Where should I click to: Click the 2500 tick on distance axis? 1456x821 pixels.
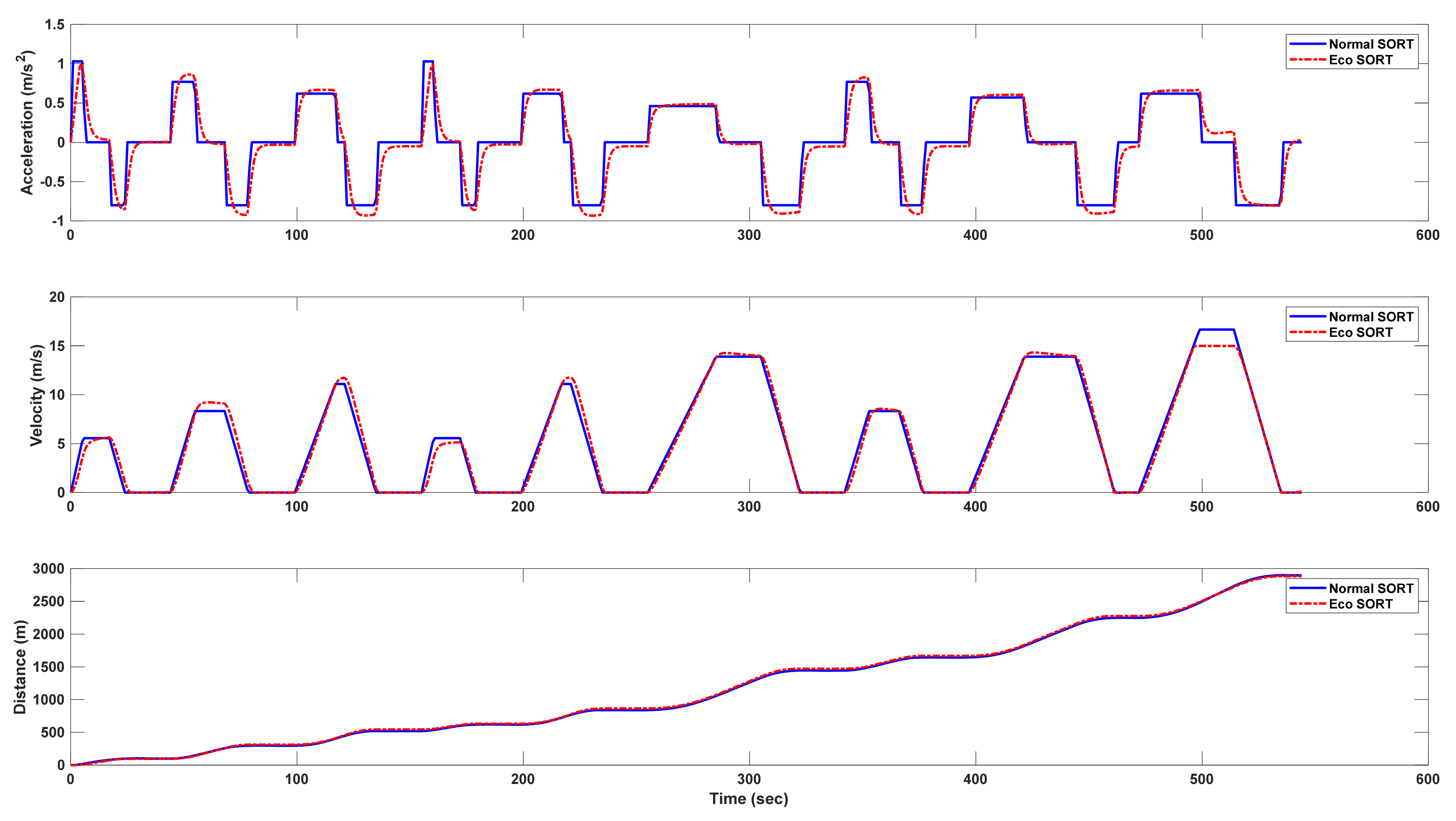(x=49, y=602)
